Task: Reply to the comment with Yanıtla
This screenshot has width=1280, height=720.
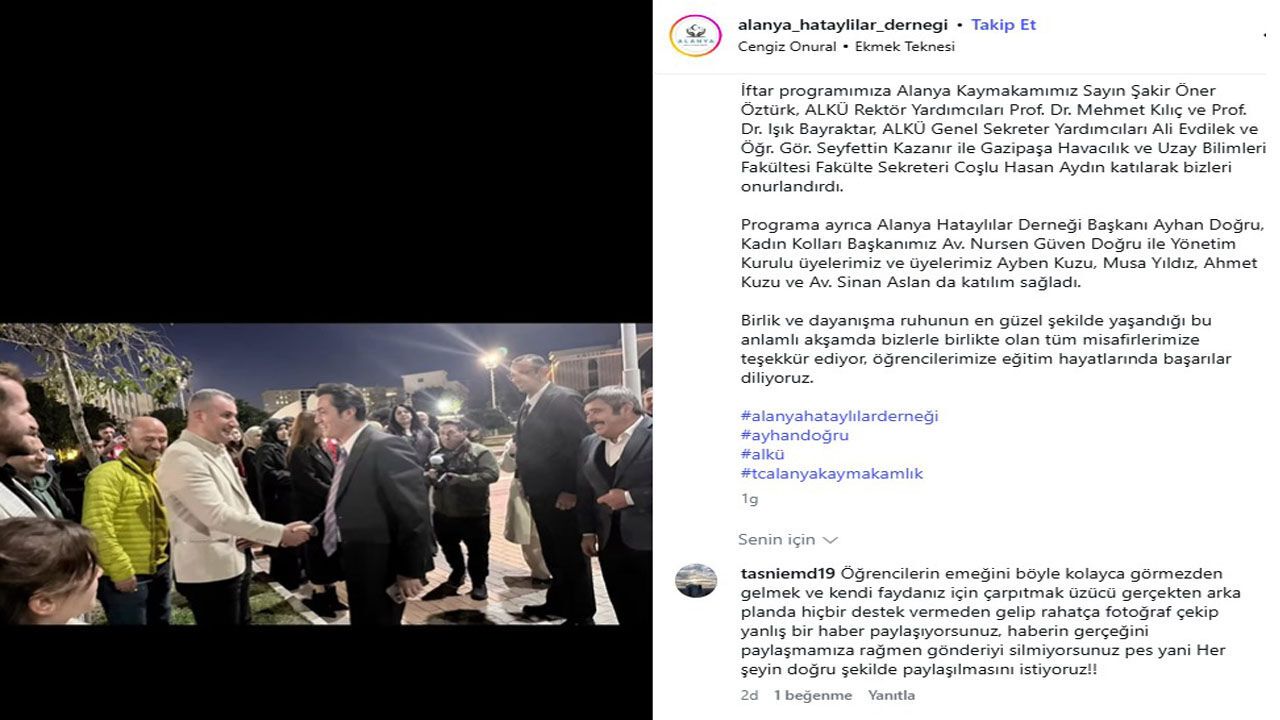Action: click(x=891, y=695)
